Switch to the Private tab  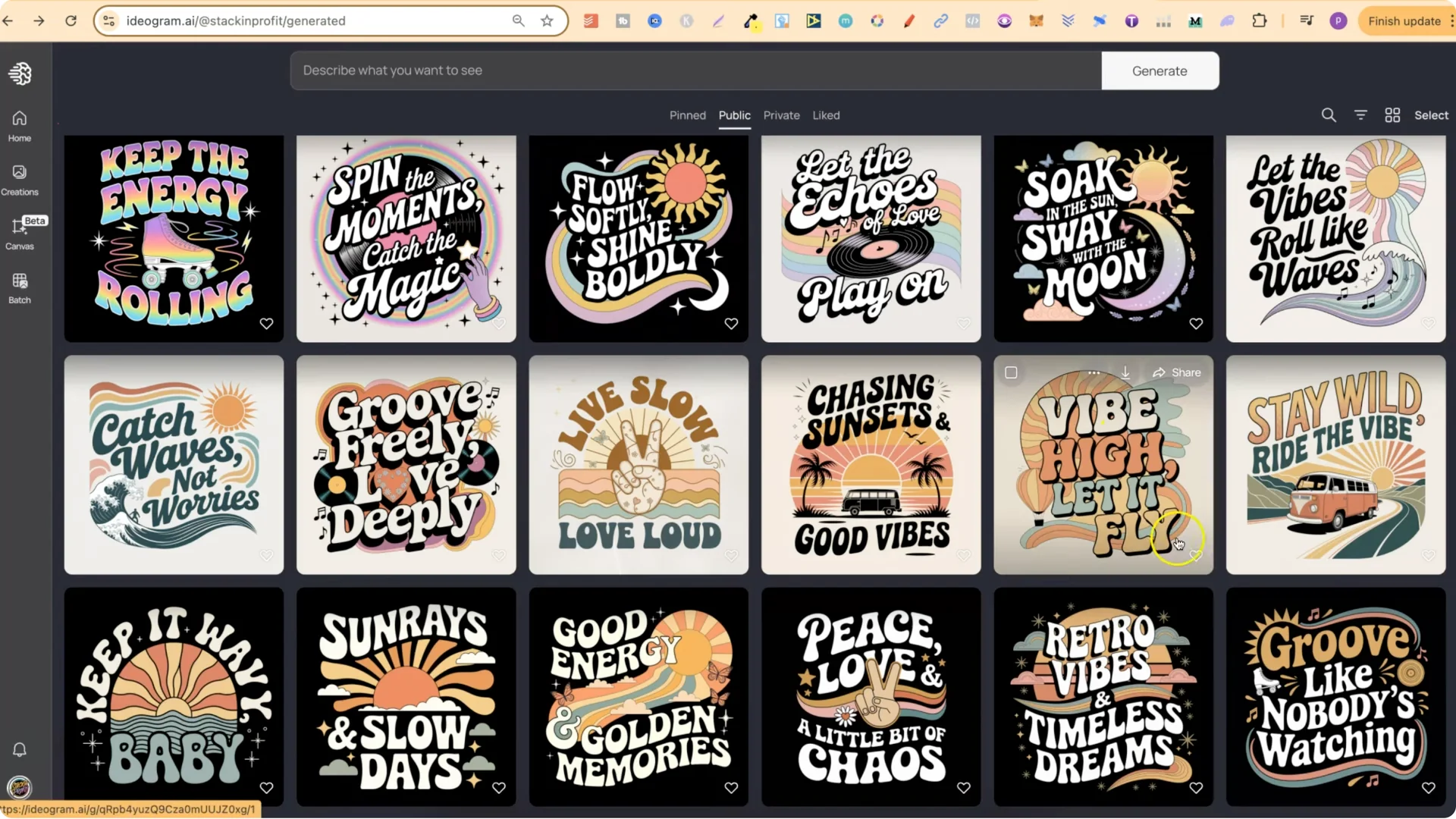tap(781, 115)
